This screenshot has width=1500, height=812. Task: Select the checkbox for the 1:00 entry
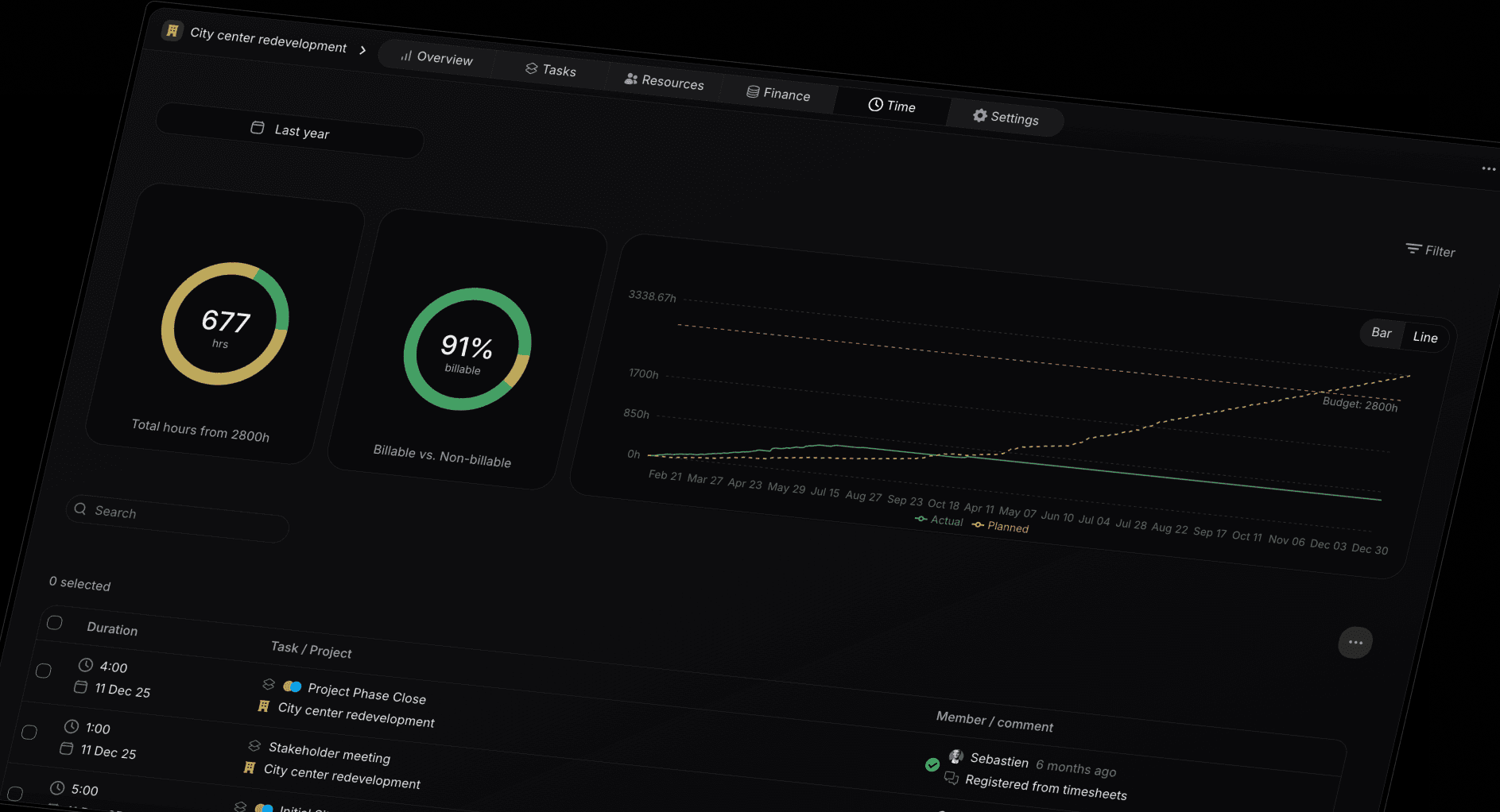tap(29, 732)
